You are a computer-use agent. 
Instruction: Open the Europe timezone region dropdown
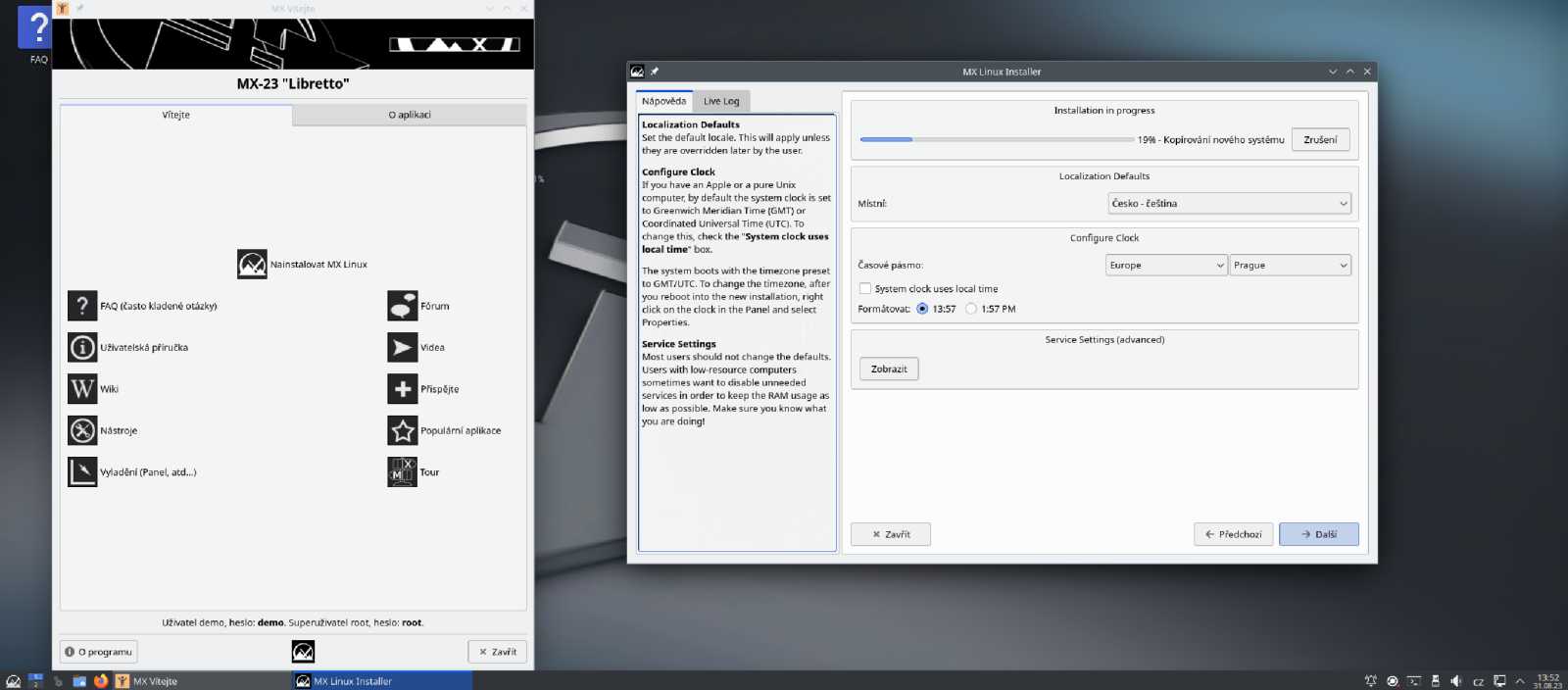click(x=1166, y=265)
